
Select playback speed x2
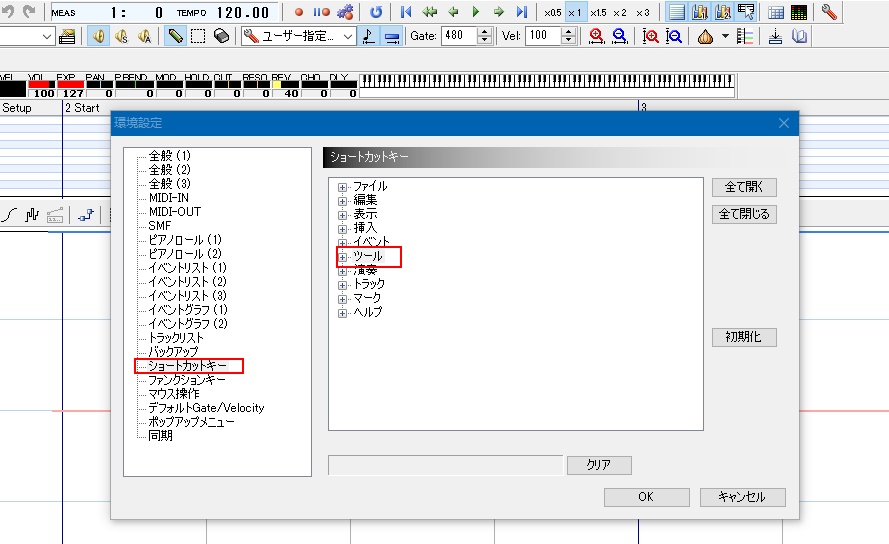(620, 12)
